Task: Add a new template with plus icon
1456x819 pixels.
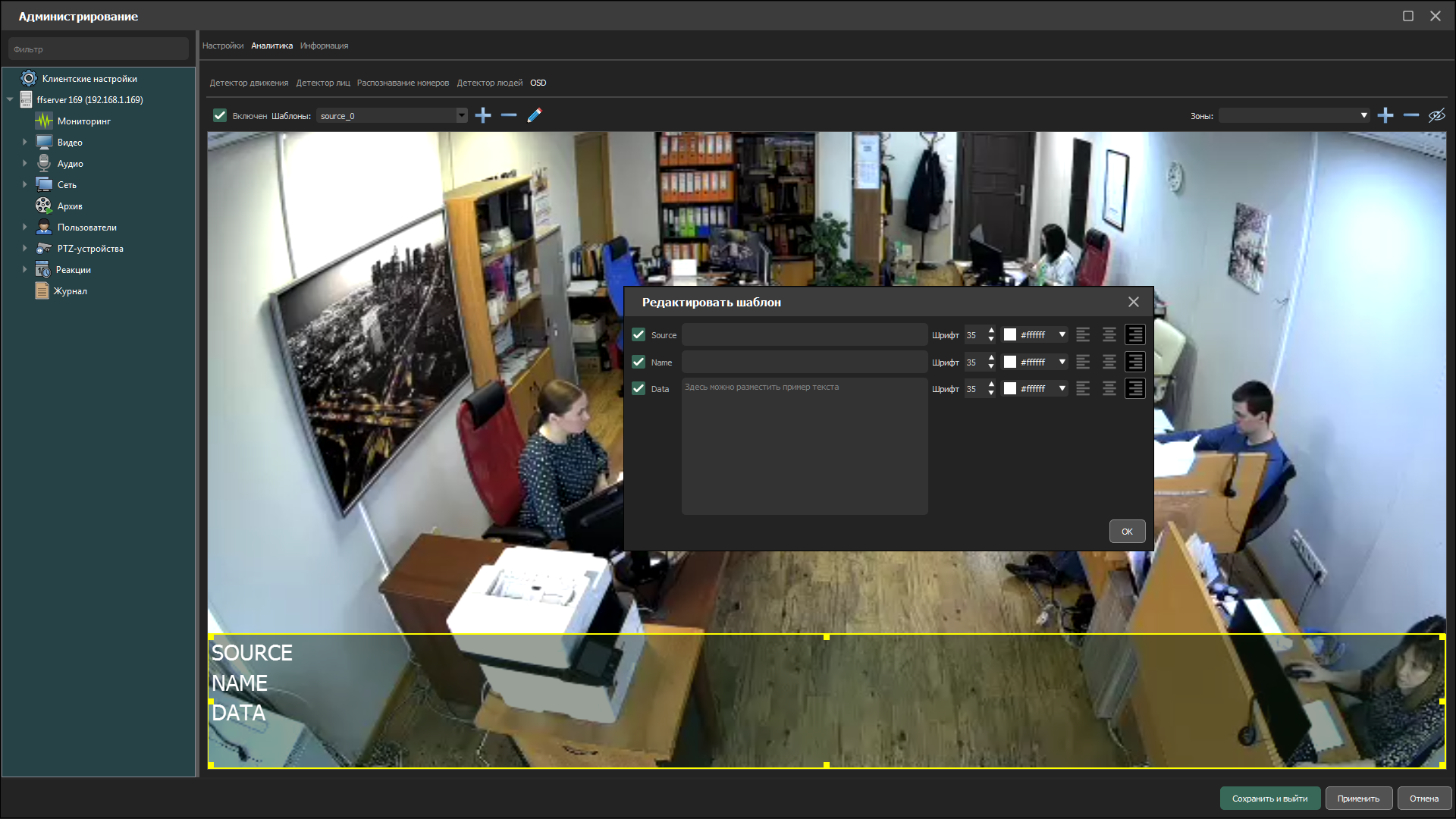Action: (x=483, y=115)
